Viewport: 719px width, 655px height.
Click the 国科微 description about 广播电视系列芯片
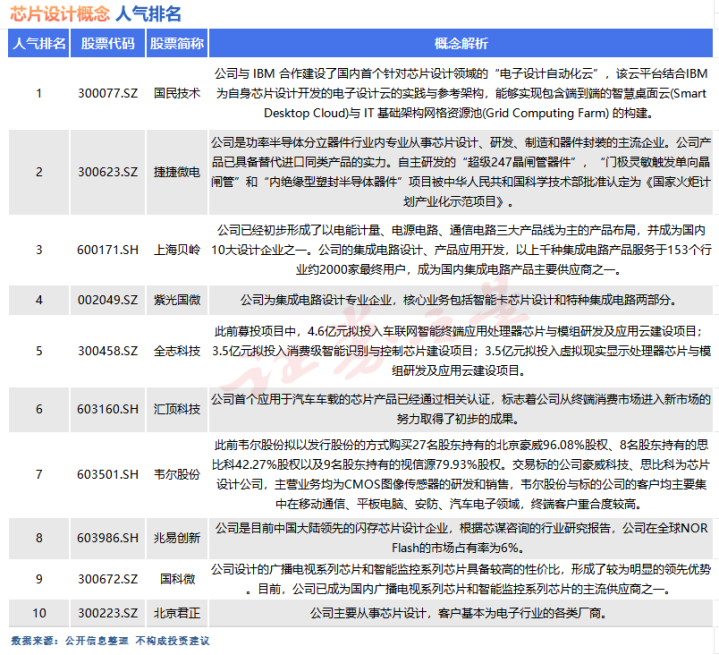[461, 579]
